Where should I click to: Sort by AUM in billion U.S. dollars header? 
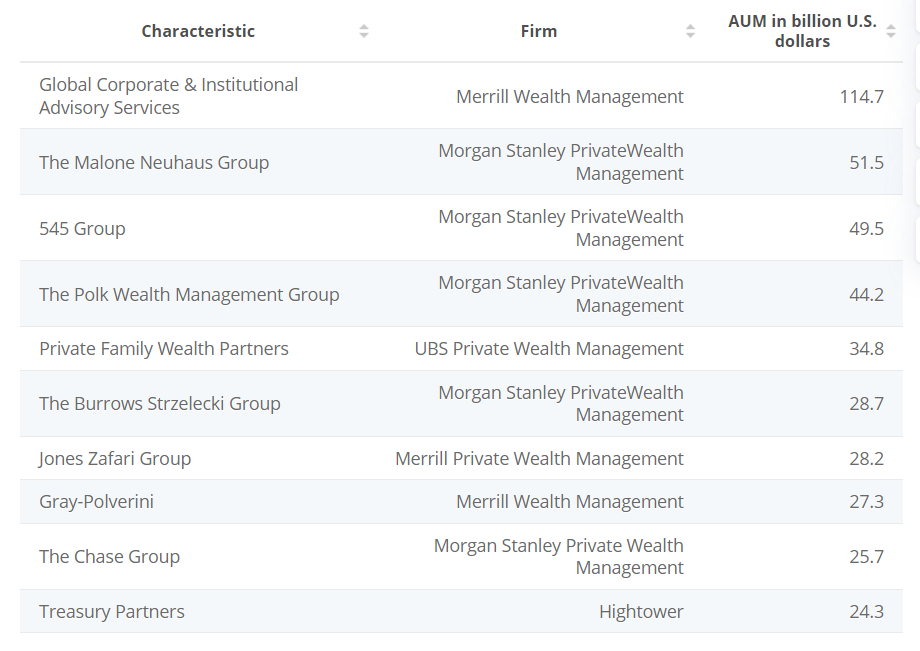tap(802, 31)
